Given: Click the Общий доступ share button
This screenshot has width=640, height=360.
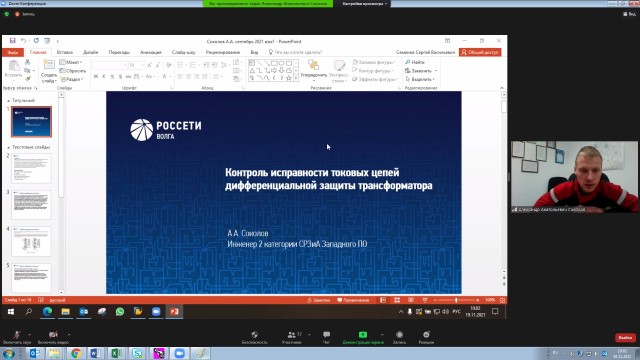Looking at the screenshot, I should click(480, 52).
